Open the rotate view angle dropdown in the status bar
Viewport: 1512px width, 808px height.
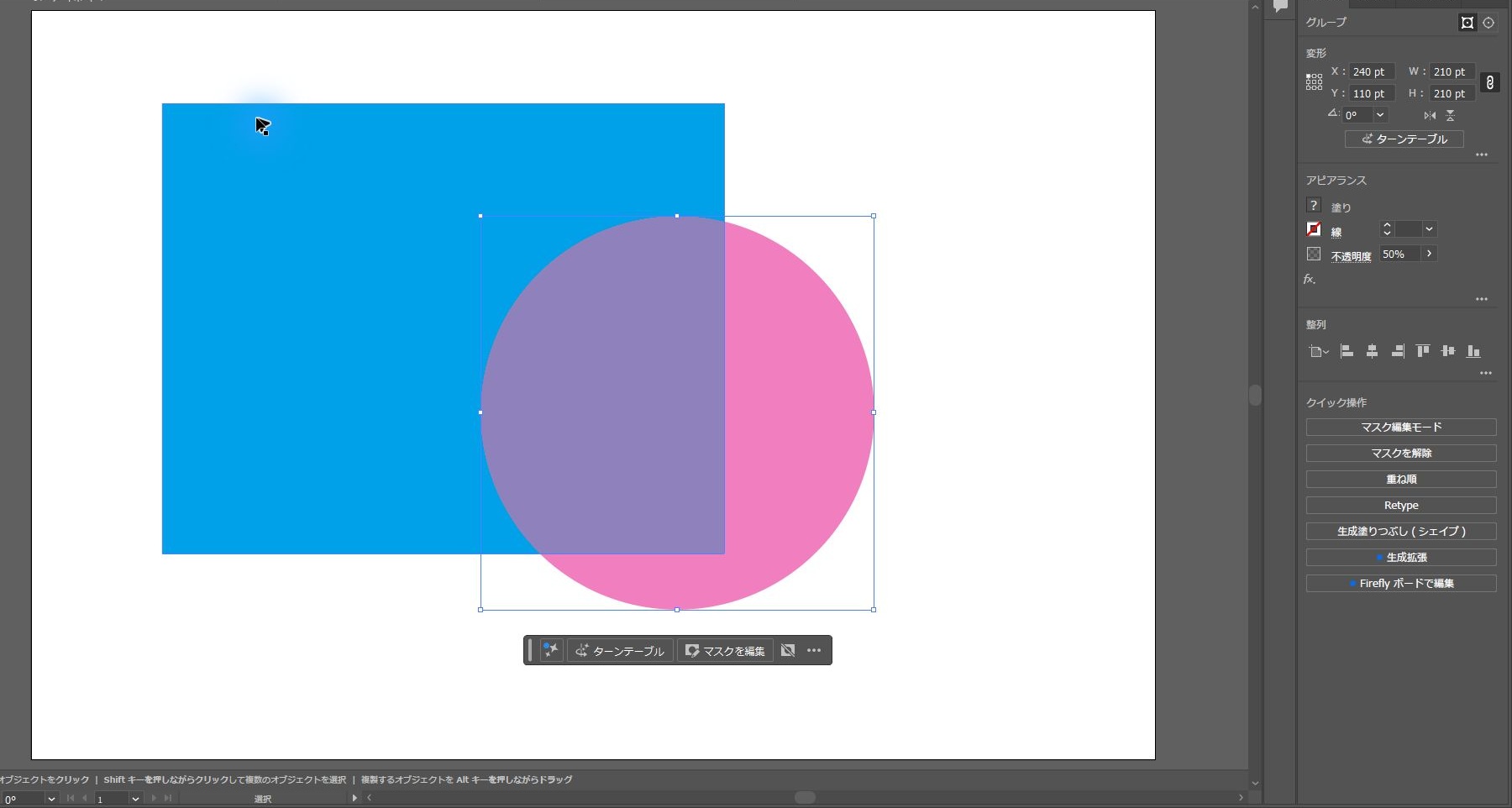51,799
